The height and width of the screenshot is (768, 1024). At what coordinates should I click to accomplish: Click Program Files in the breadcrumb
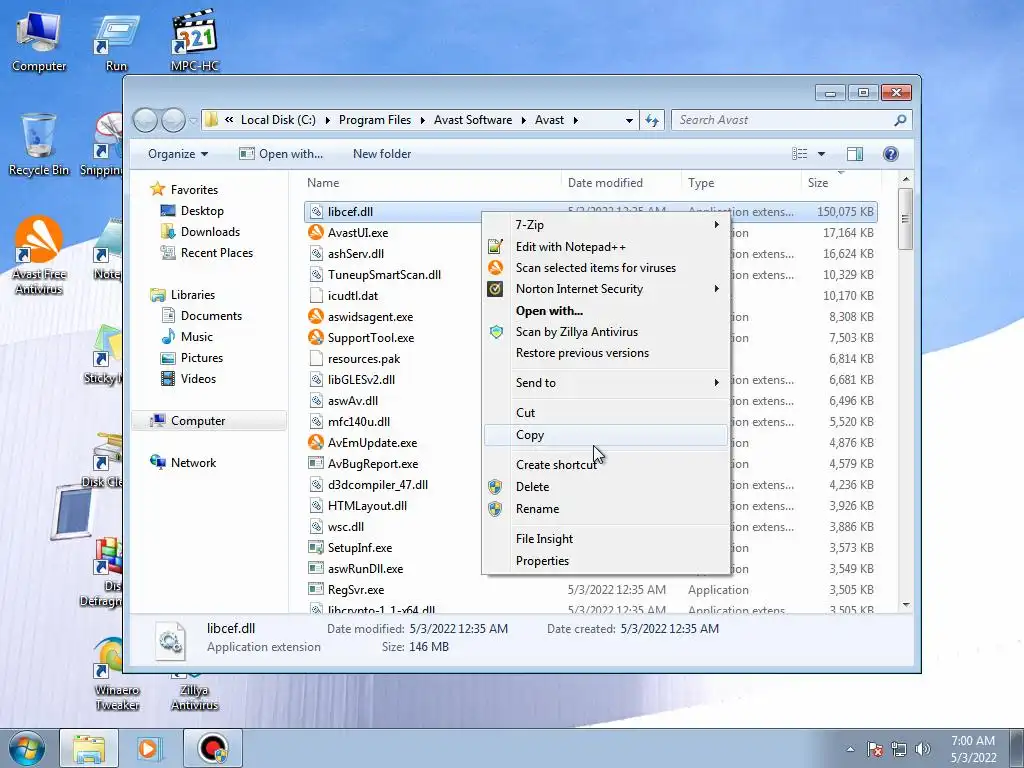click(x=375, y=120)
